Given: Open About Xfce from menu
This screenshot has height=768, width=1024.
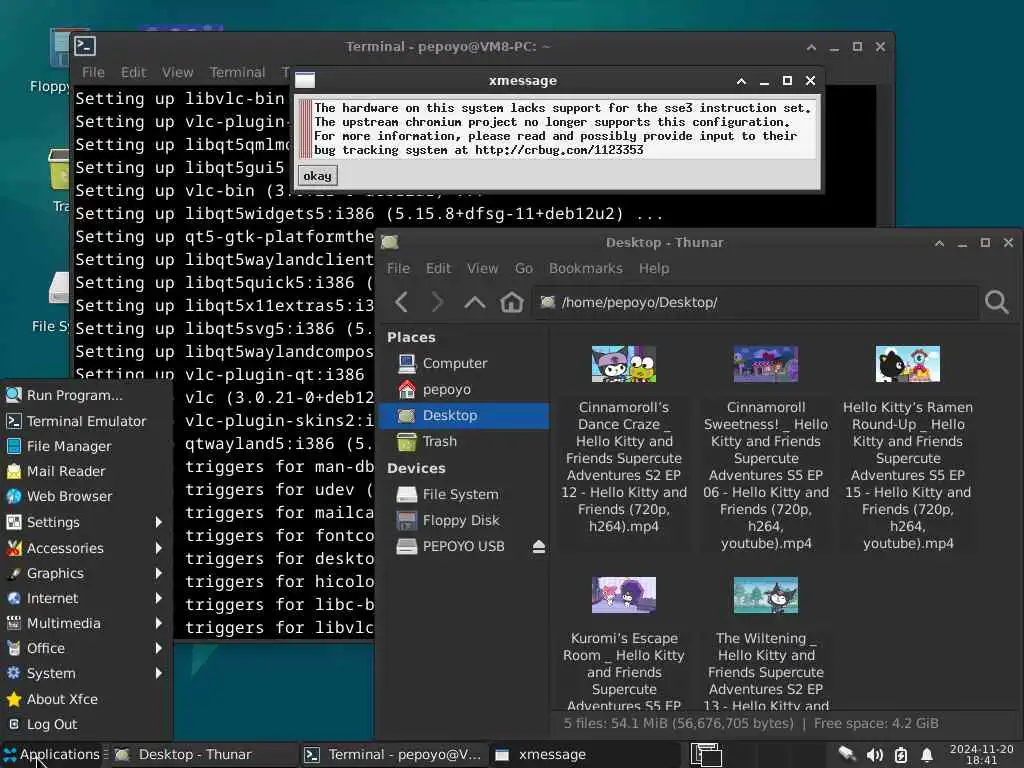Looking at the screenshot, I should [86, 699].
